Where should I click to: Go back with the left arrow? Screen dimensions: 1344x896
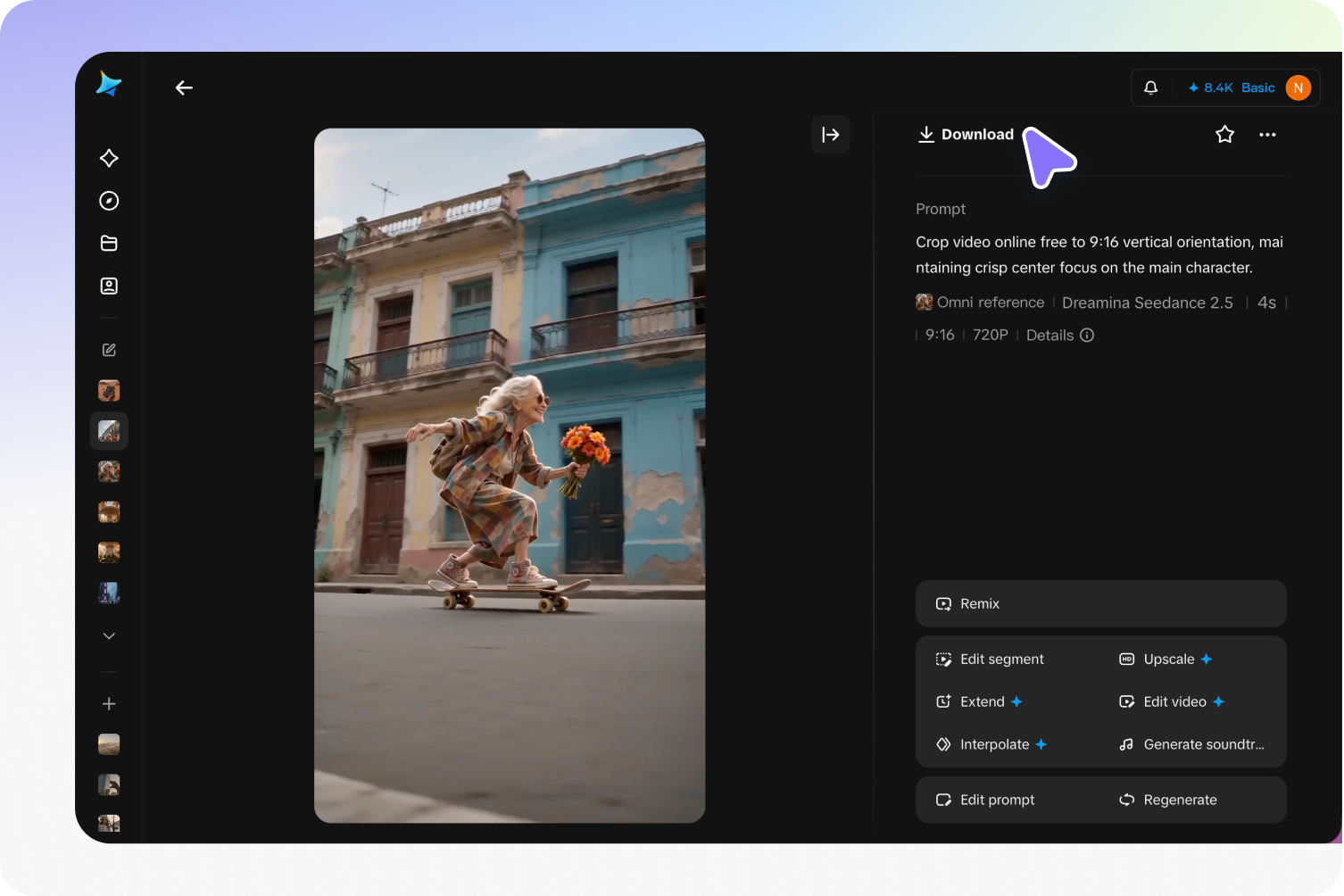[x=184, y=87]
